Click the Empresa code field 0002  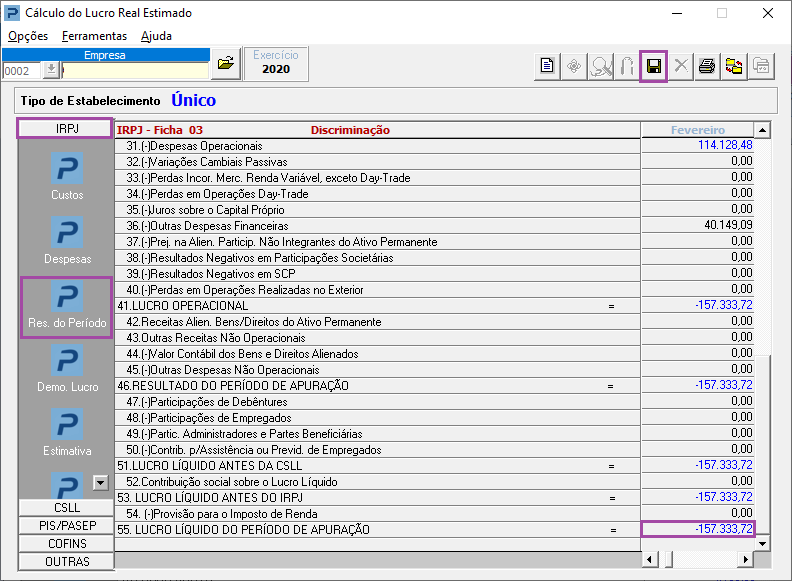tap(22, 71)
